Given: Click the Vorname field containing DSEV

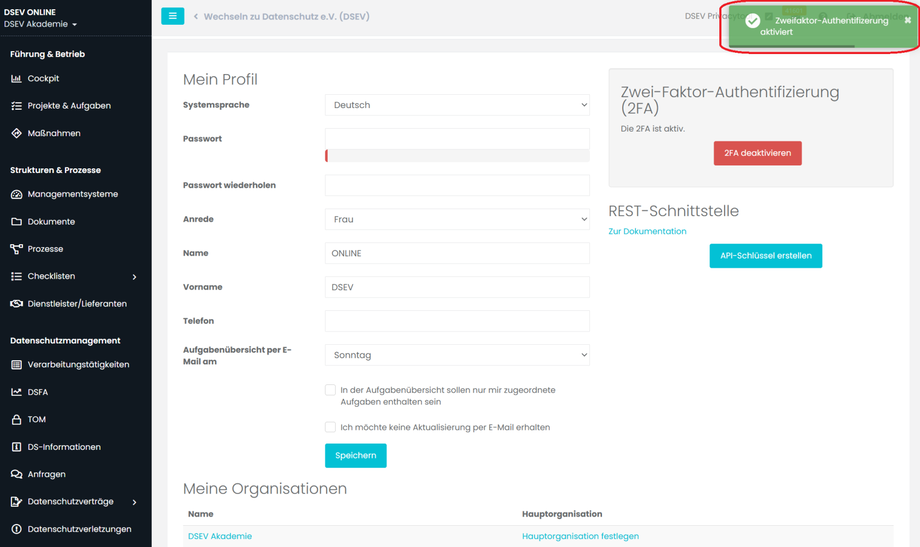Looking at the screenshot, I should (x=457, y=287).
